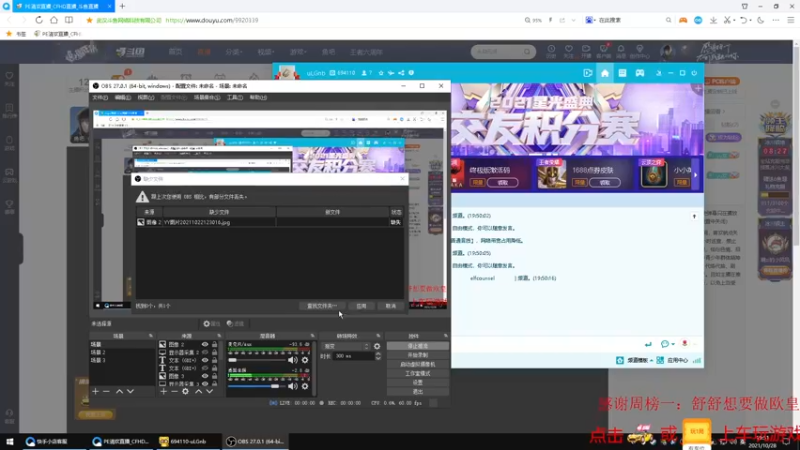Expand 频道模板 menu at YY window bottom
This screenshot has height=450, width=800.
pos(639,360)
